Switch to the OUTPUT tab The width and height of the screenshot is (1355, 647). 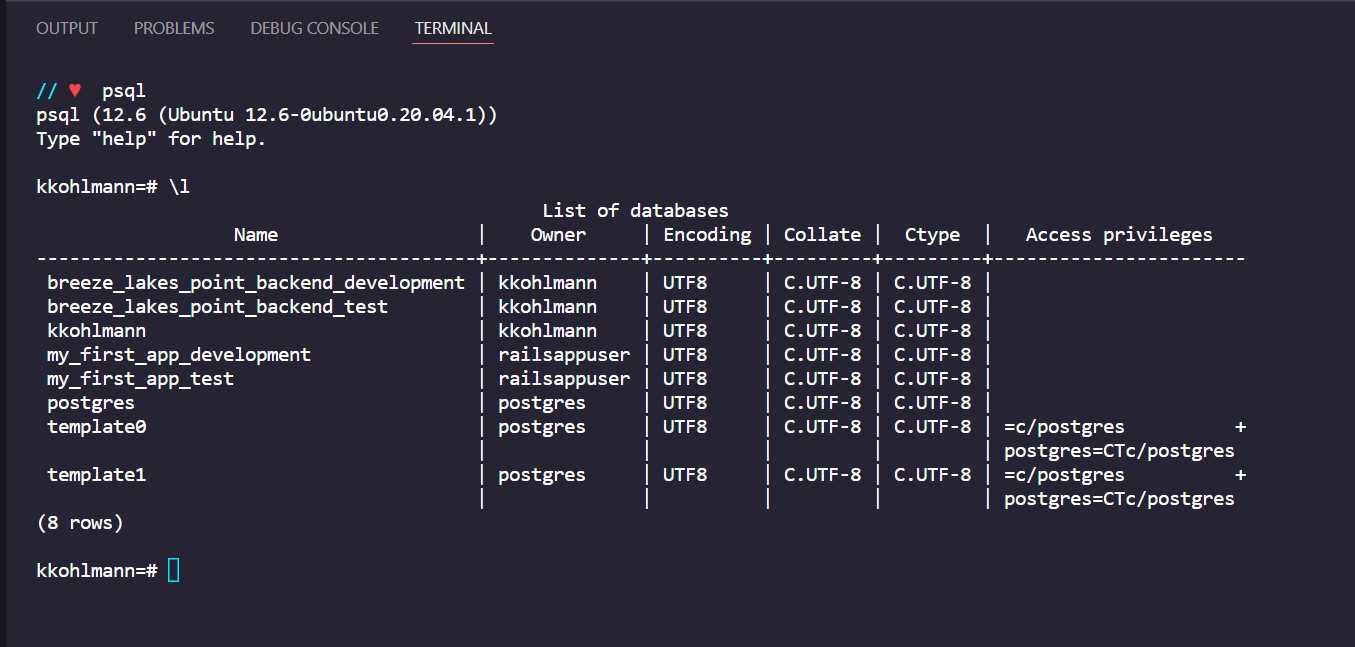pos(67,28)
